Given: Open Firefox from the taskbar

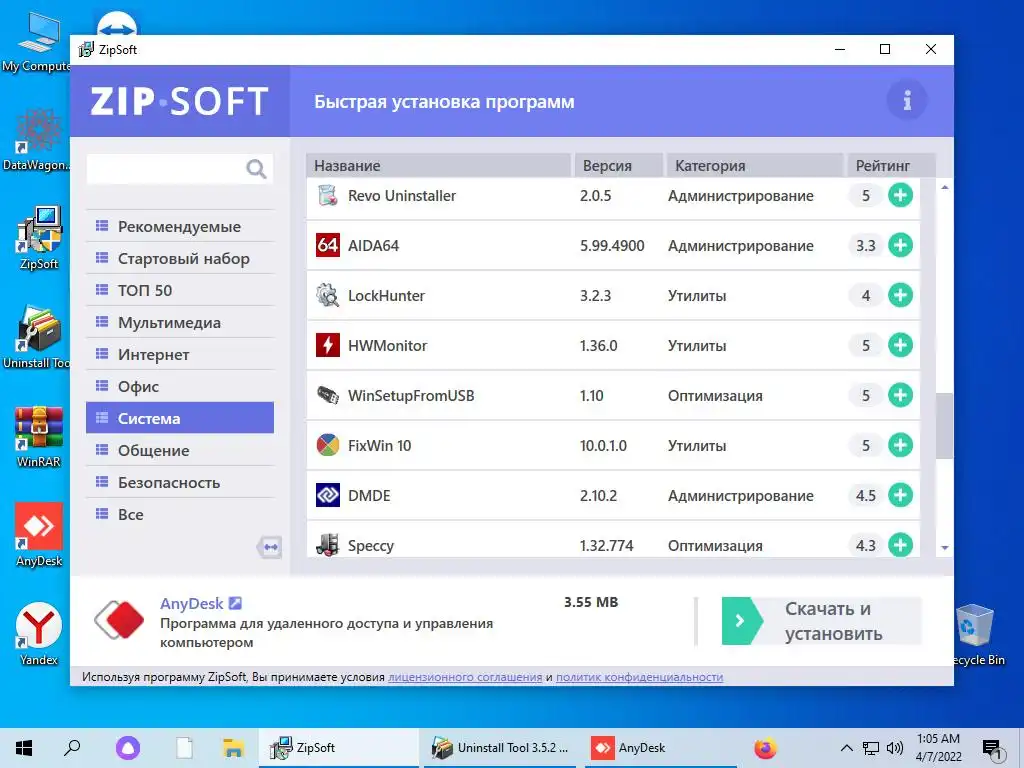Looking at the screenshot, I should pos(765,748).
